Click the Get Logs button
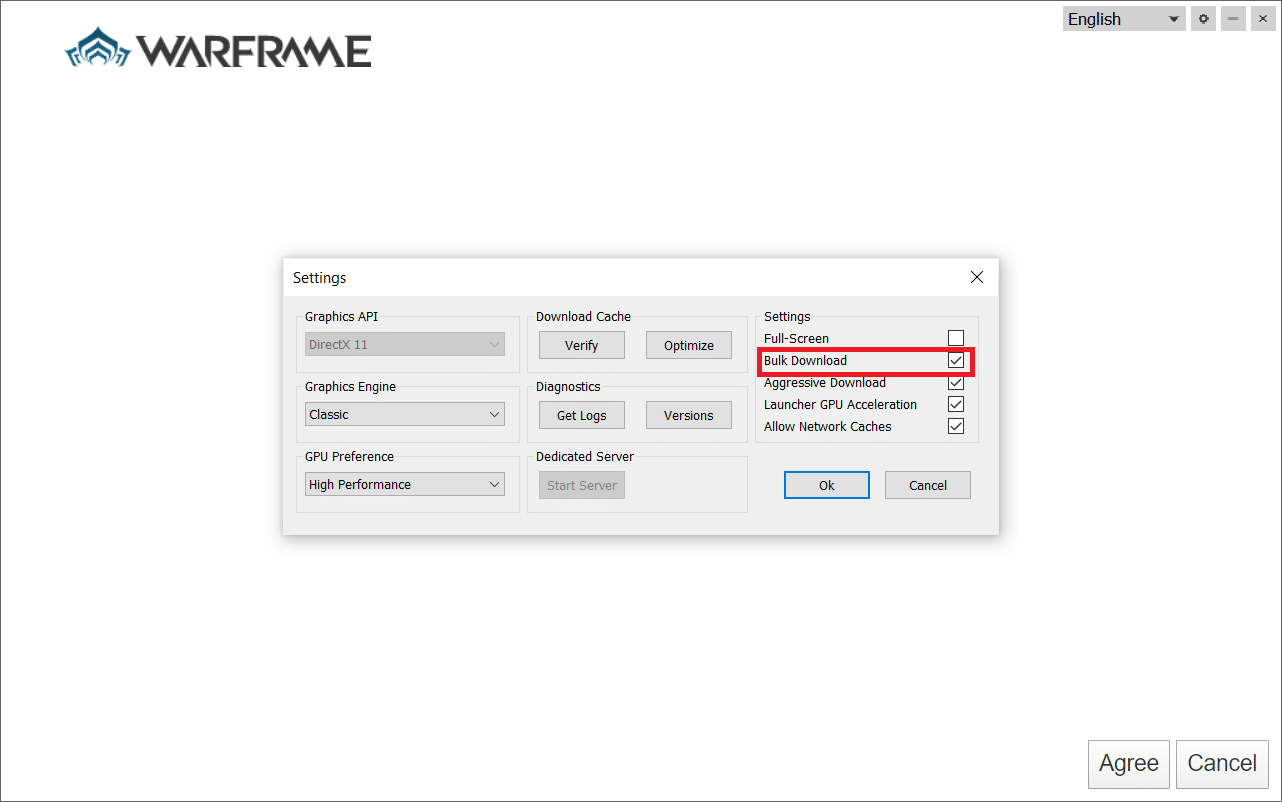Viewport: 1282px width, 802px height. [582, 415]
